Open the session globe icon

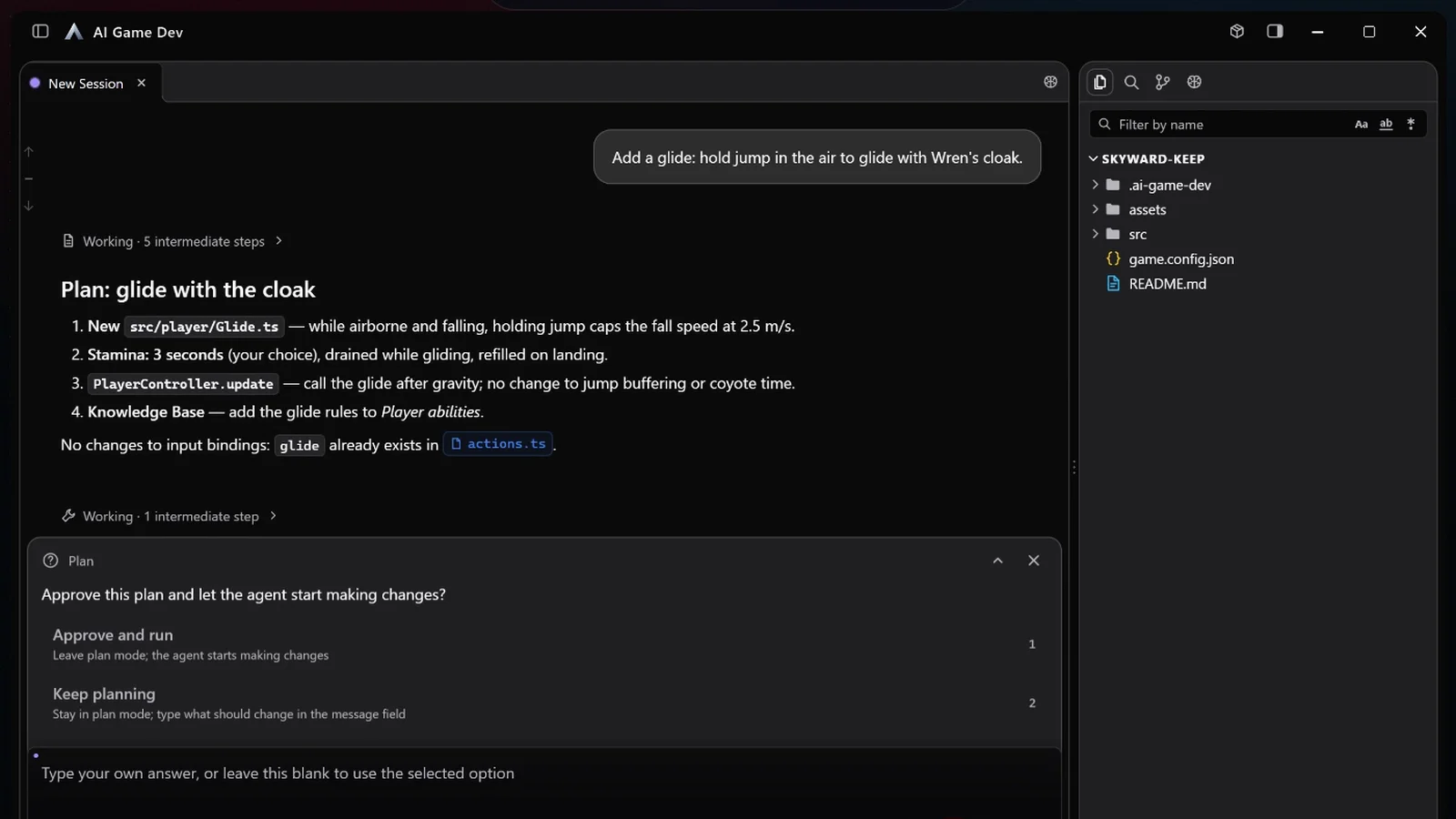1050,82
